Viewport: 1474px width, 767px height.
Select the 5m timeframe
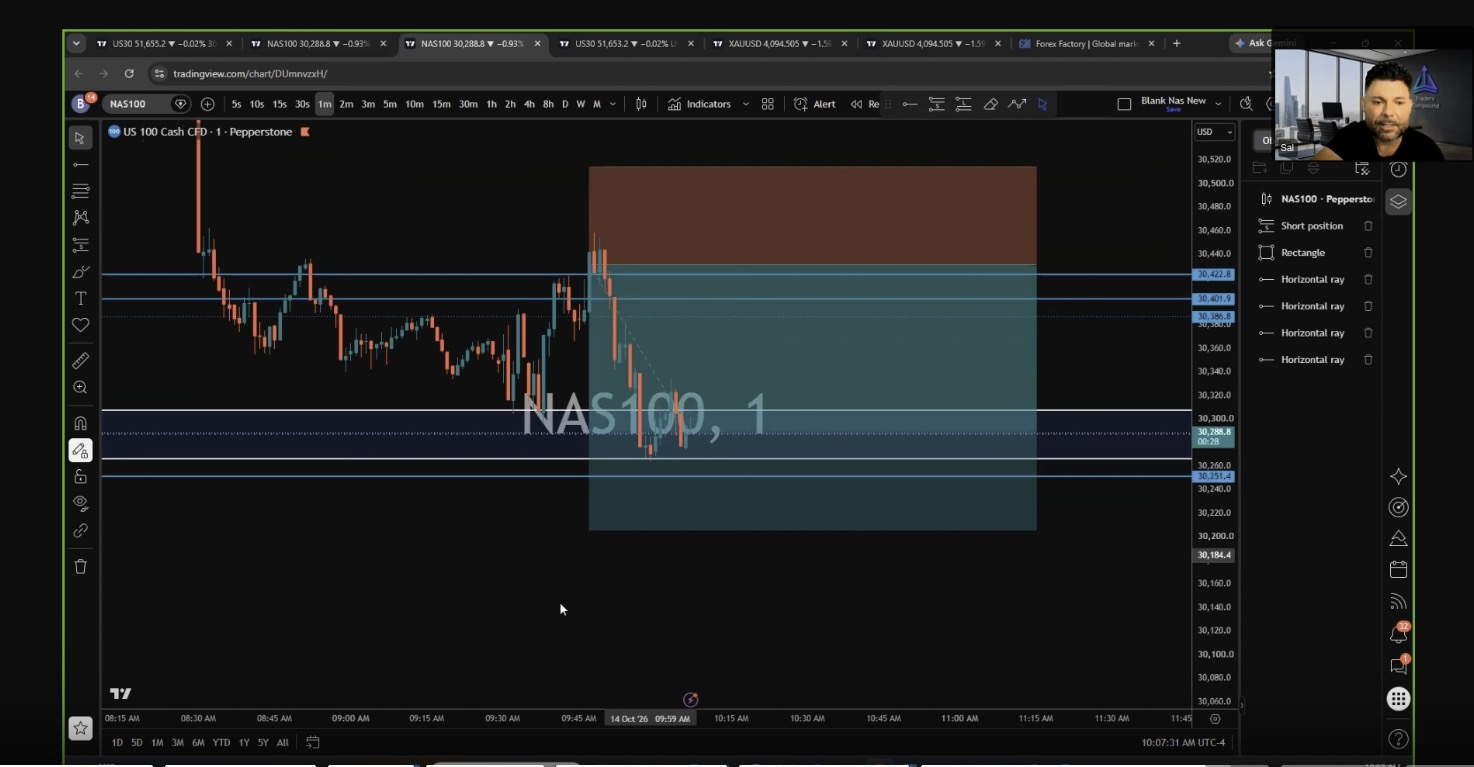point(389,104)
